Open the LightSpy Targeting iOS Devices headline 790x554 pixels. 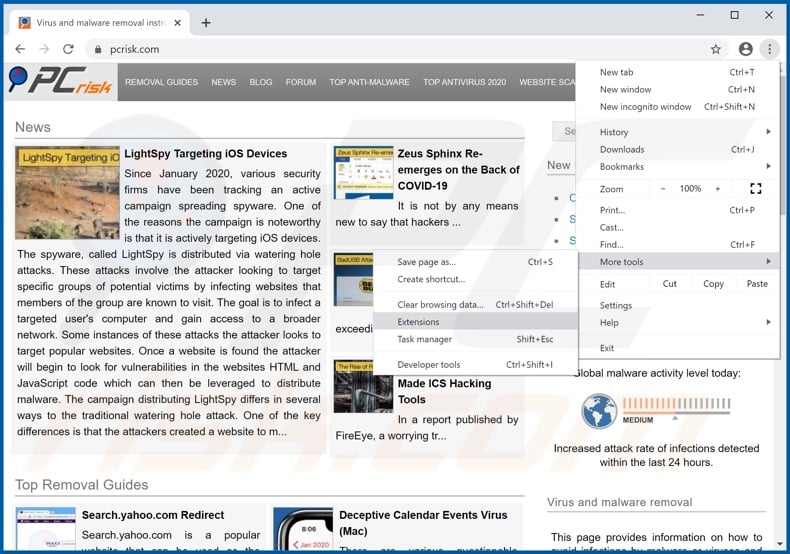pos(206,154)
